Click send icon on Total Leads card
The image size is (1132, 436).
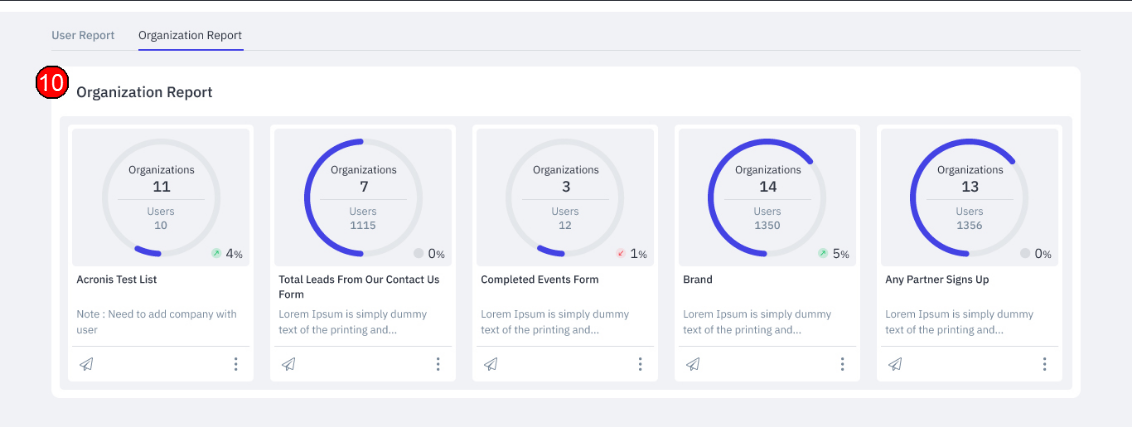[x=288, y=364]
